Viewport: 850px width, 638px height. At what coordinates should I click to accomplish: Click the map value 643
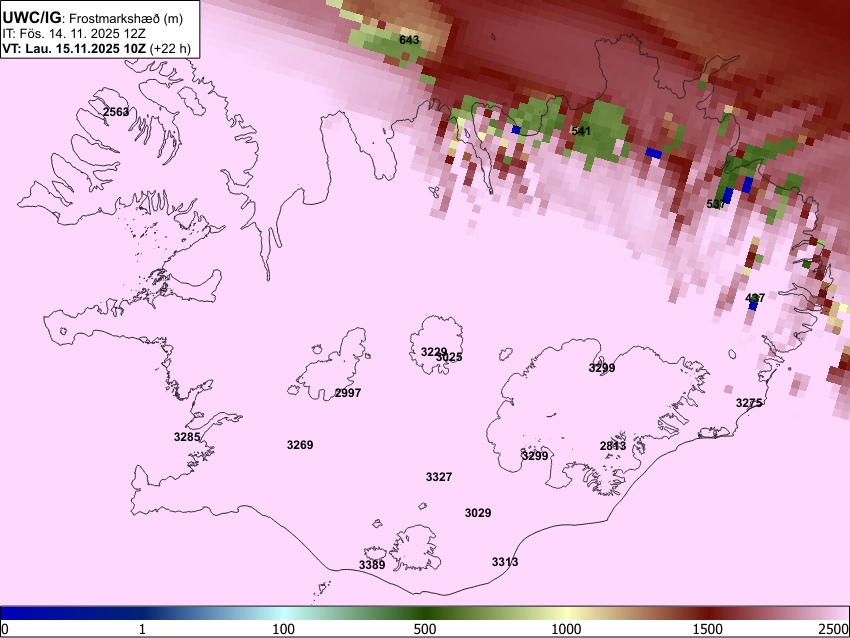409,40
